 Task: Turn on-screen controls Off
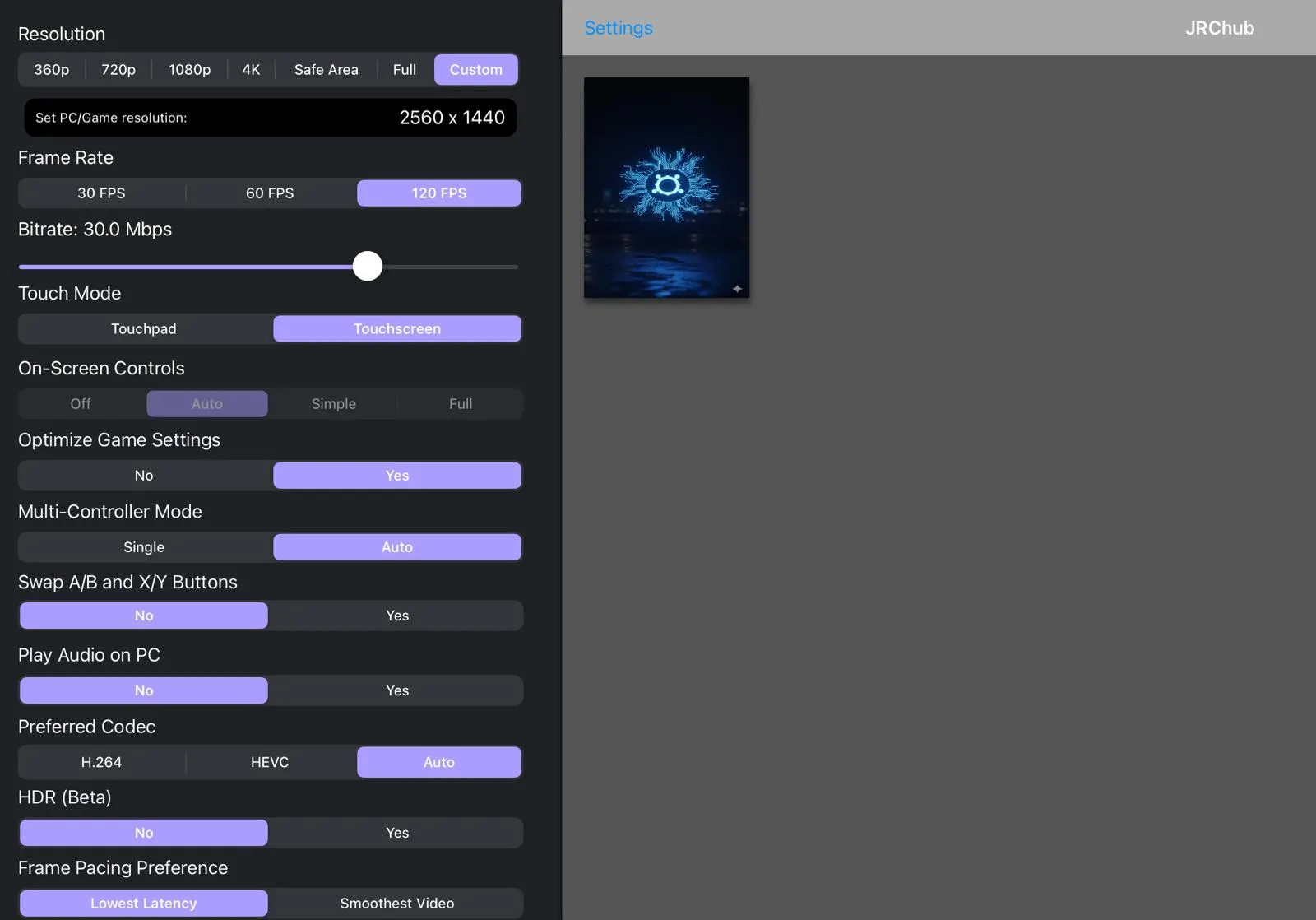click(81, 404)
